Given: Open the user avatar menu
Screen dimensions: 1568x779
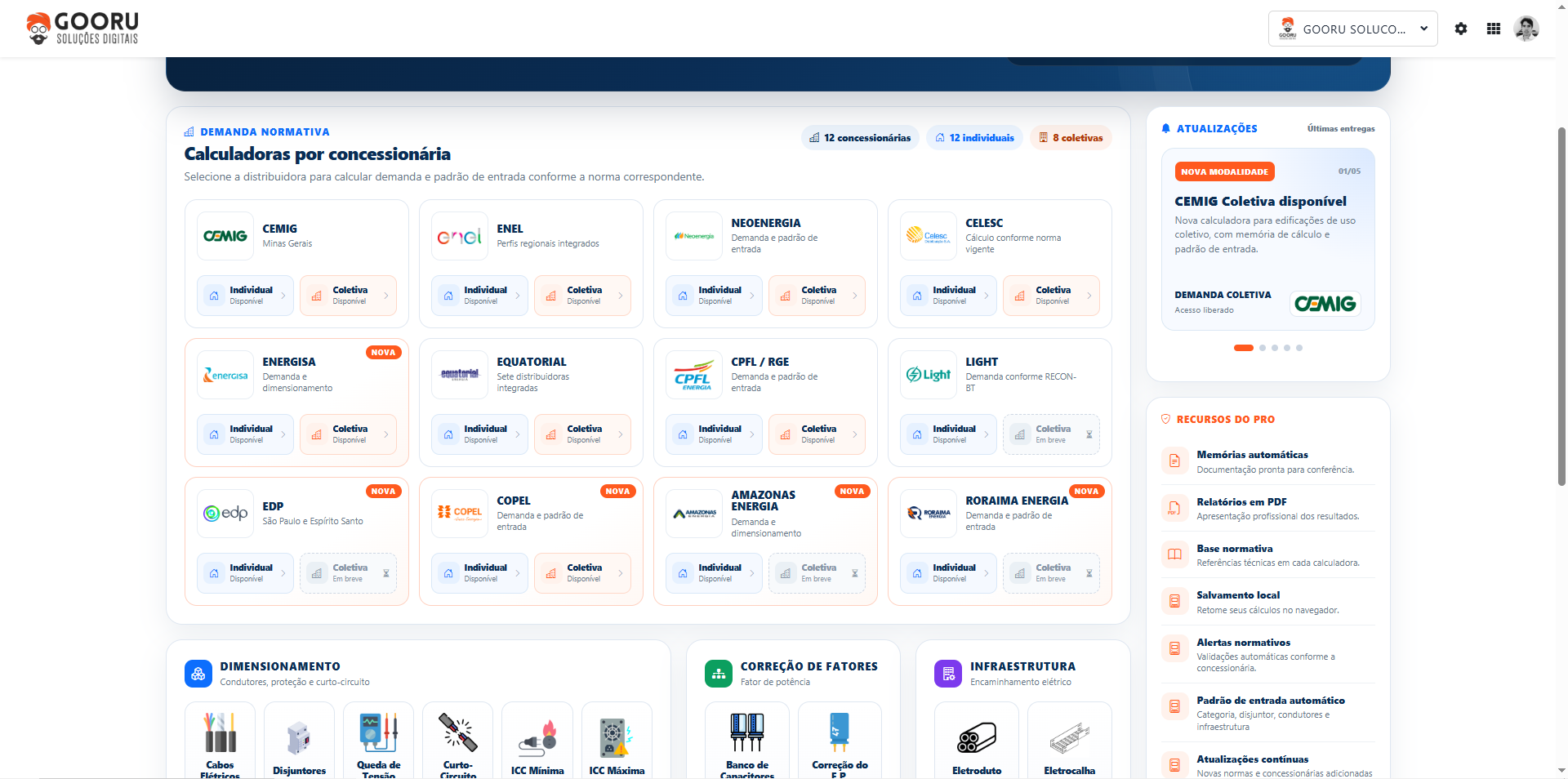Looking at the screenshot, I should click(1526, 29).
